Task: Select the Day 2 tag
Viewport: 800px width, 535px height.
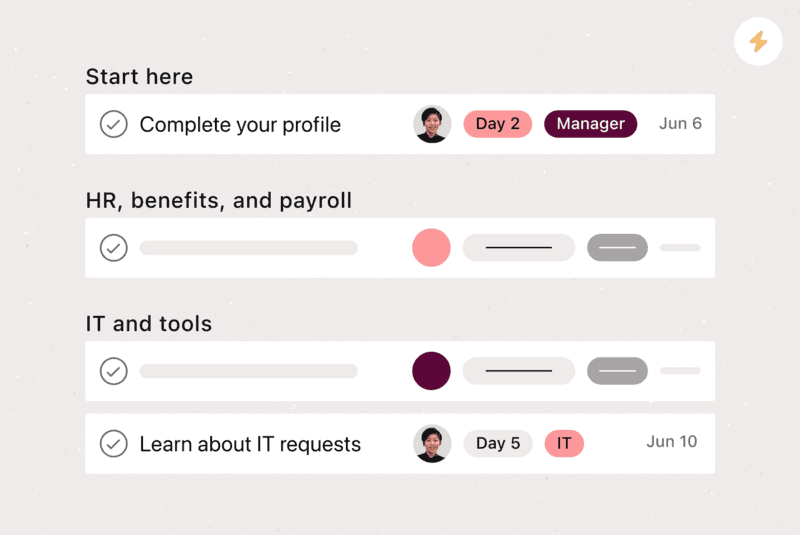Action: [x=497, y=124]
